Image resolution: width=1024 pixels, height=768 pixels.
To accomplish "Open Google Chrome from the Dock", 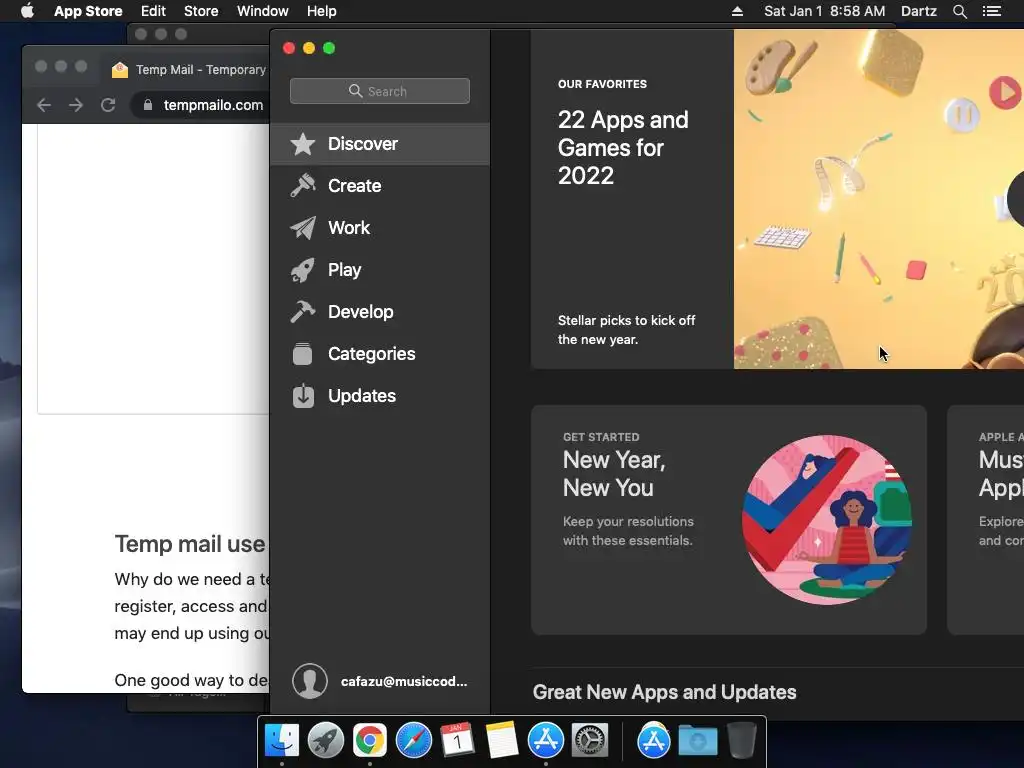I will point(370,741).
